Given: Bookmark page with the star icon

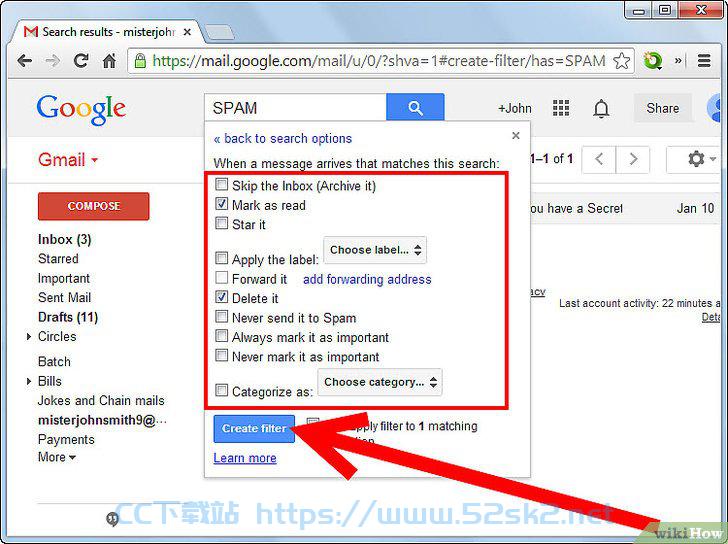Looking at the screenshot, I should click(x=622, y=61).
